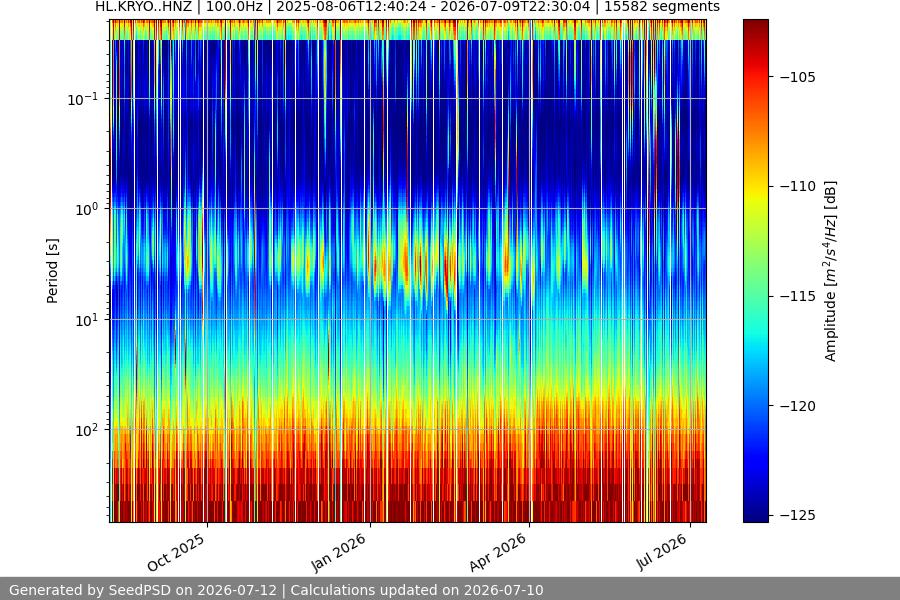This screenshot has width=900, height=600.
Task: Click the amplitude colorbar gradient strip
Action: tap(755, 271)
